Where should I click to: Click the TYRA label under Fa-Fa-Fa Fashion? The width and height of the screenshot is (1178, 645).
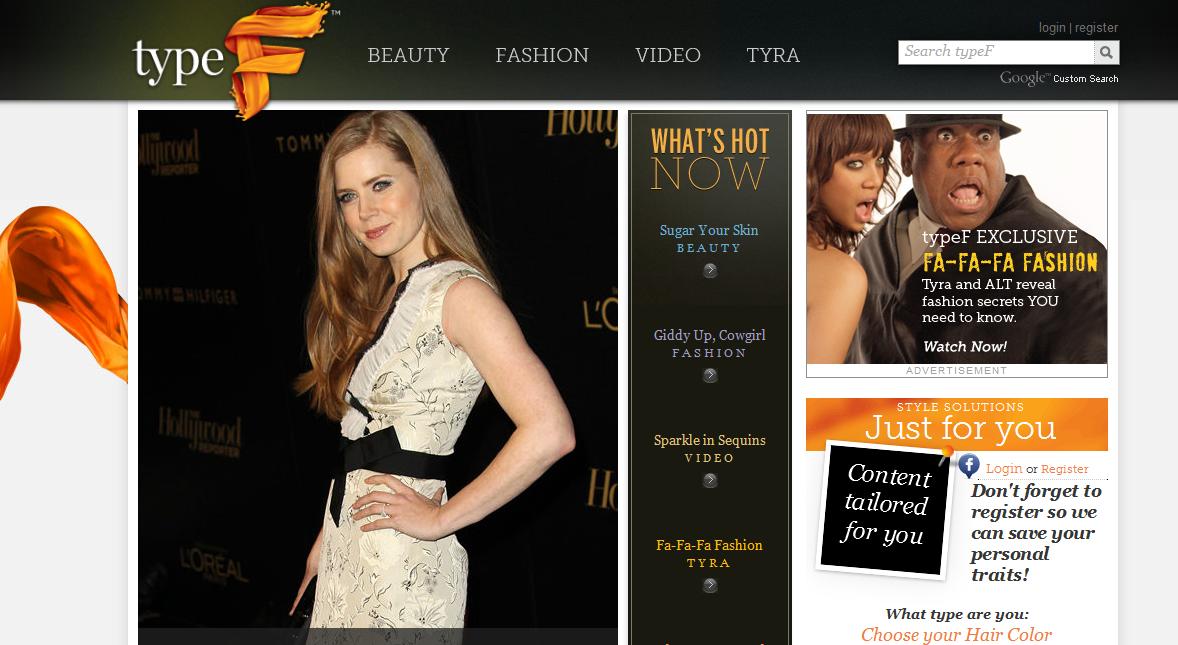point(708,563)
